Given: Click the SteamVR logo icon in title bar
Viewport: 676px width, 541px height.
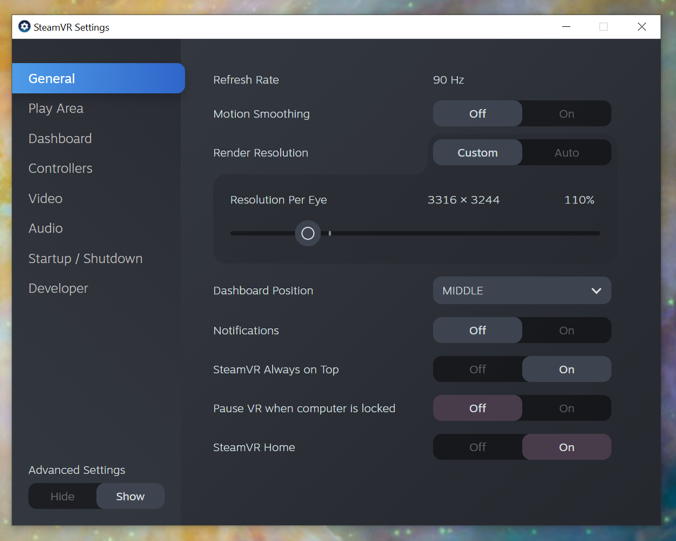Looking at the screenshot, I should tap(24, 27).
